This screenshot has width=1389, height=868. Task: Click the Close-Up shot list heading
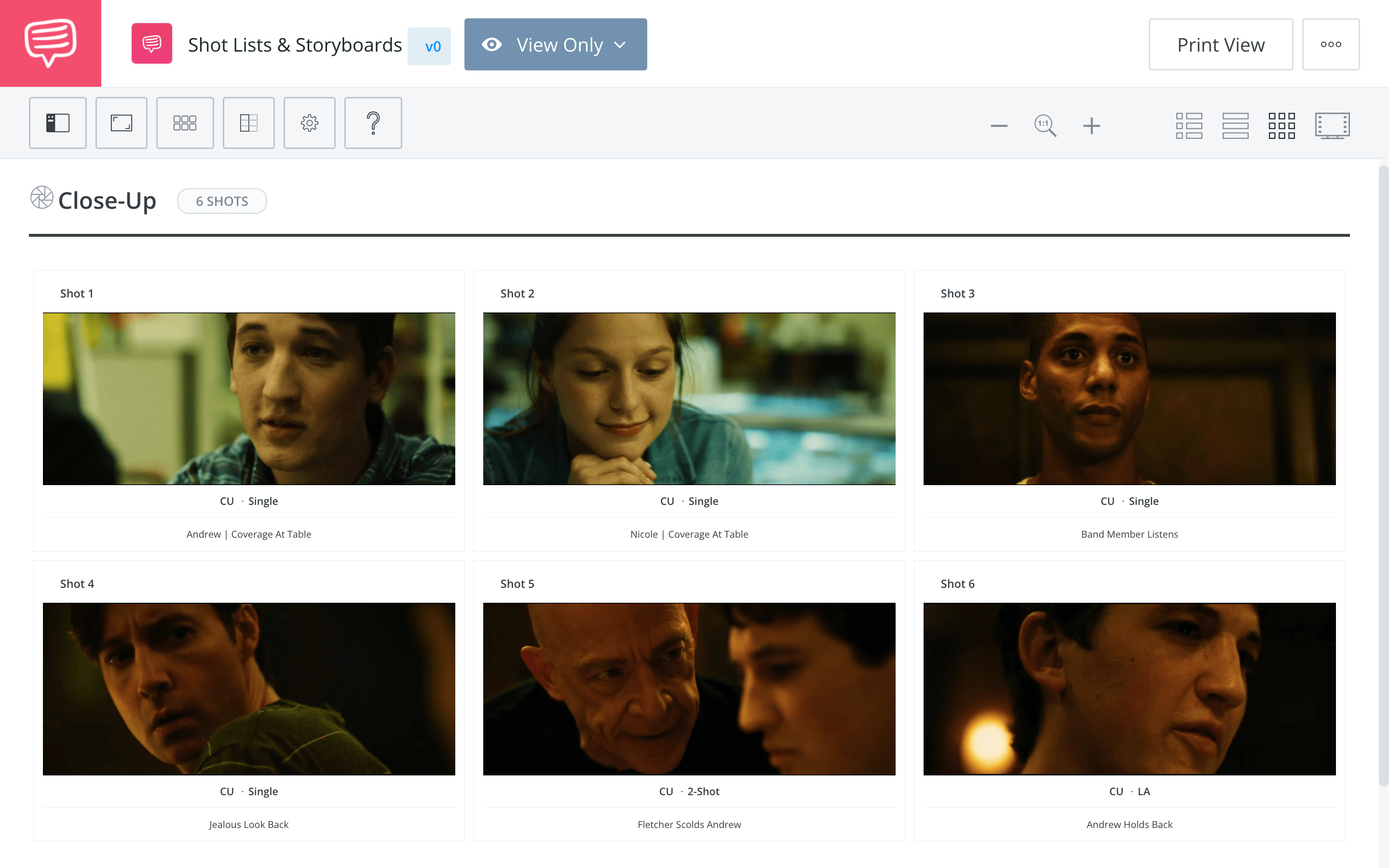click(x=107, y=200)
